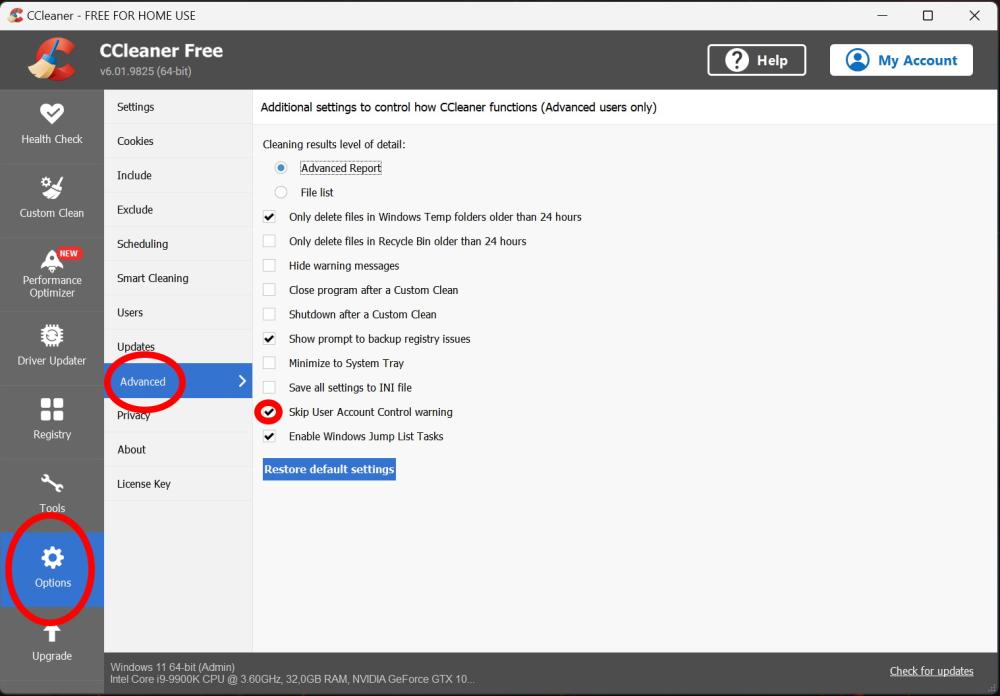1000x696 pixels.
Task: Enable Close program after Custom Clean
Action: pos(269,290)
